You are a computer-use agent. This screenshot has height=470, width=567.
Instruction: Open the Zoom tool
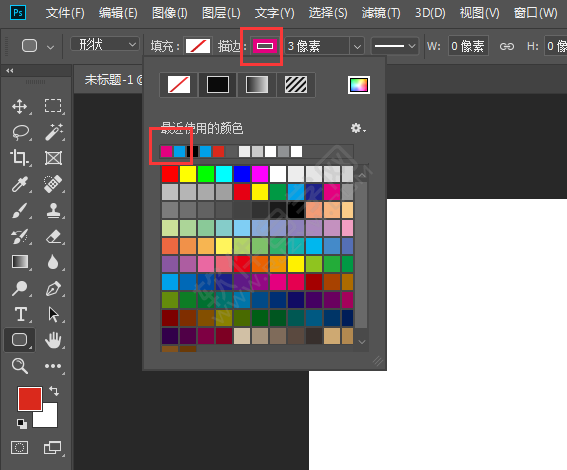click(20, 366)
